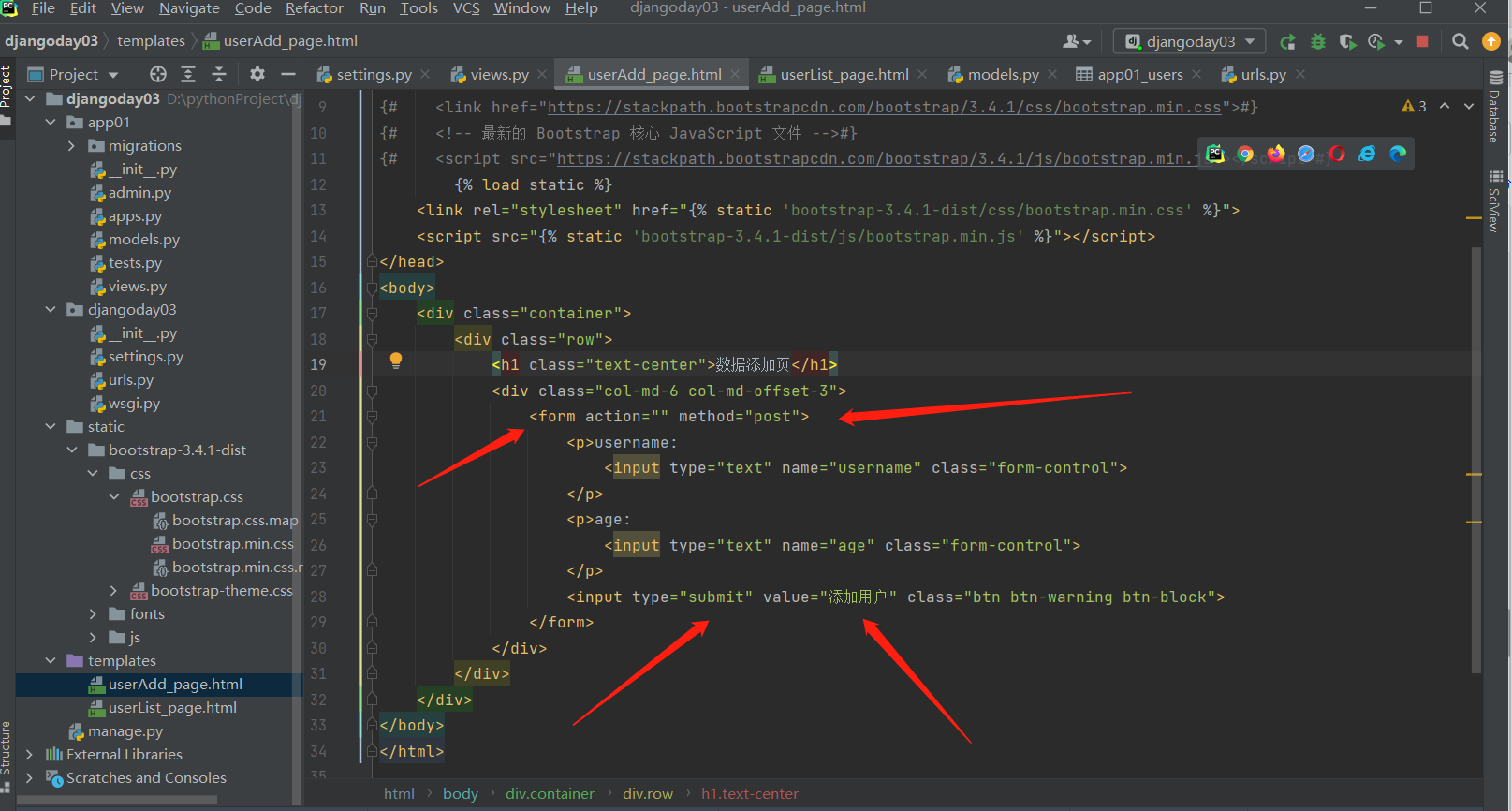The height and width of the screenshot is (811, 1512).
Task: Close the urls.py tab
Action: point(1300,74)
